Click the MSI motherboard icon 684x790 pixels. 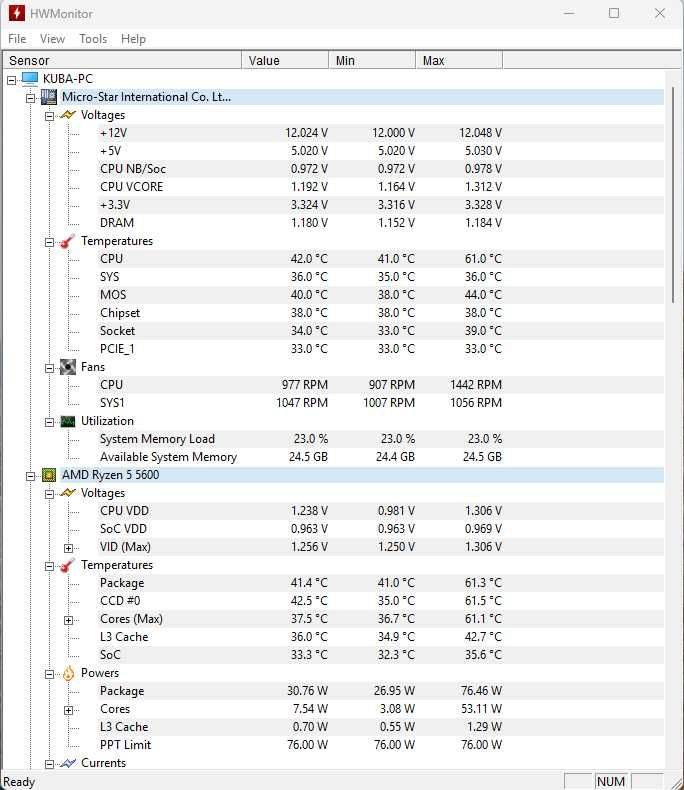49,97
